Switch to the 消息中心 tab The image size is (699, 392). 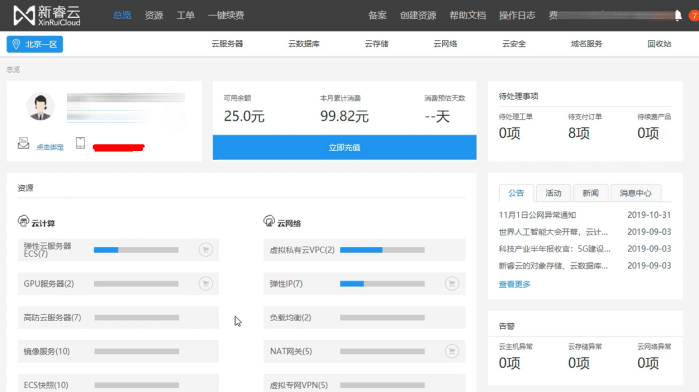tap(636, 193)
